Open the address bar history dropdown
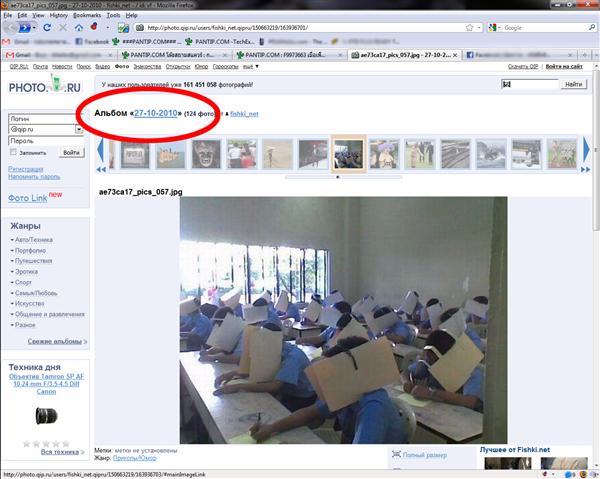 point(479,28)
